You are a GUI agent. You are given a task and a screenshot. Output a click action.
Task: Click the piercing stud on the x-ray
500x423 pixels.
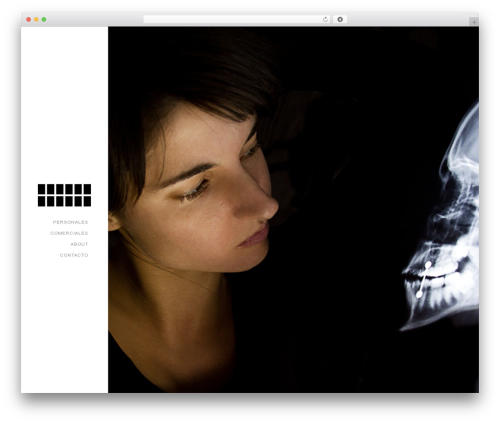(x=423, y=279)
